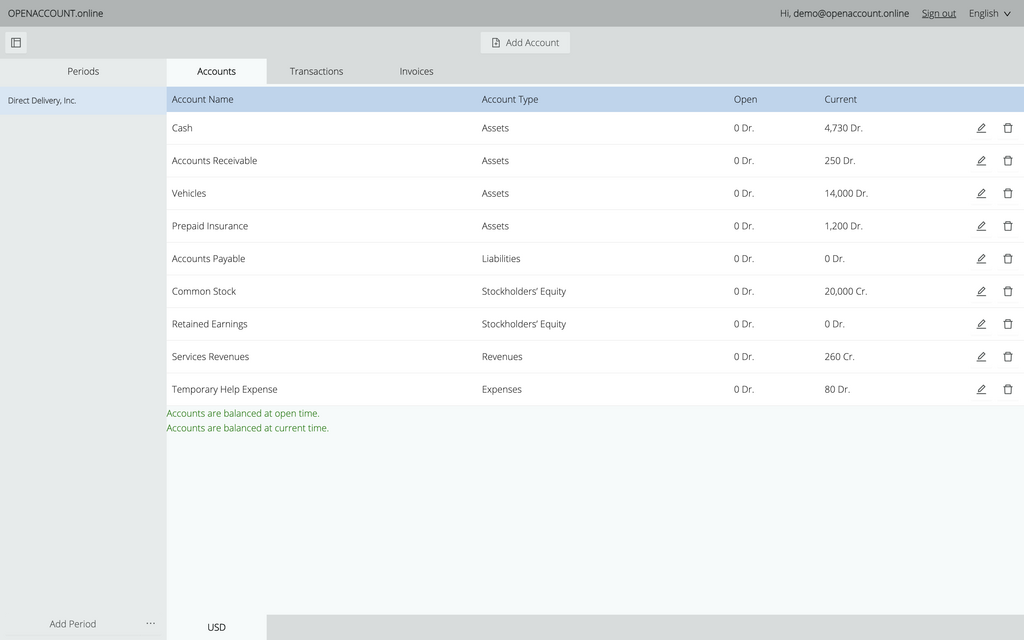Delete the Prepaid Insurance account
The width and height of the screenshot is (1024, 640).
point(1008,226)
